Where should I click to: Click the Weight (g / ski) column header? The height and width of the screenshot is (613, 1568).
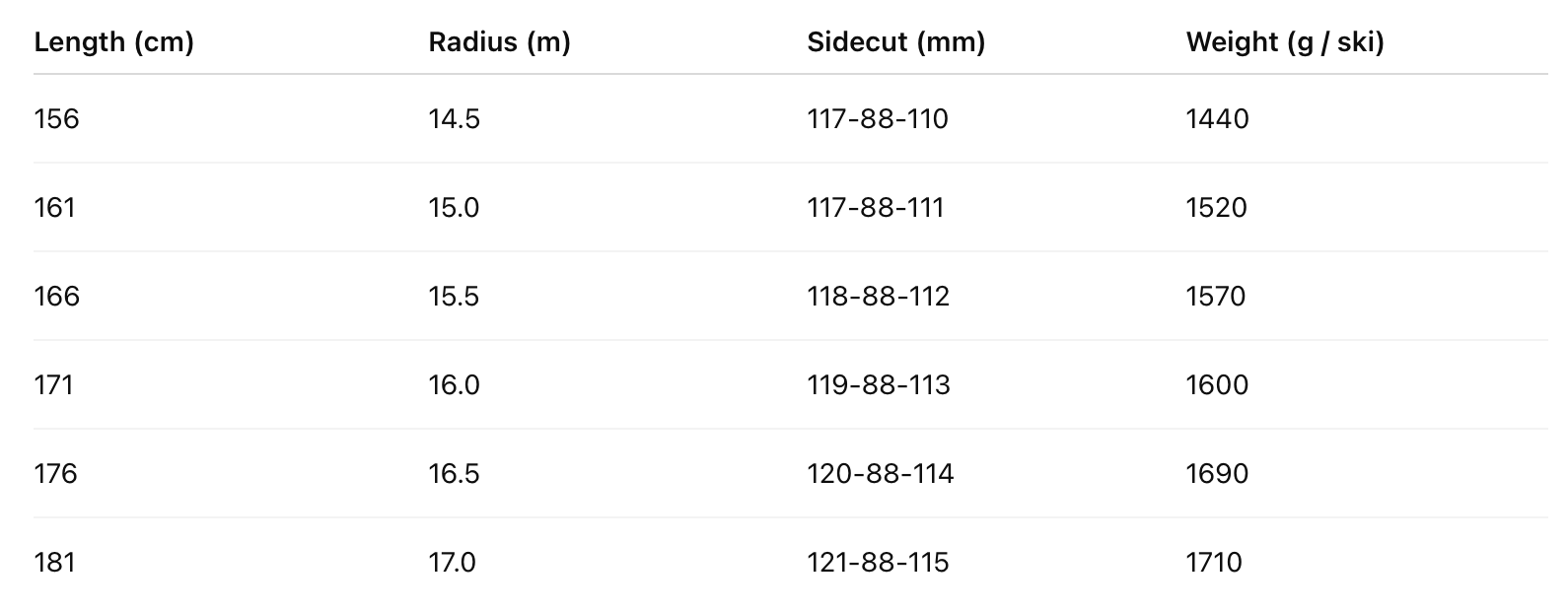1284,42
